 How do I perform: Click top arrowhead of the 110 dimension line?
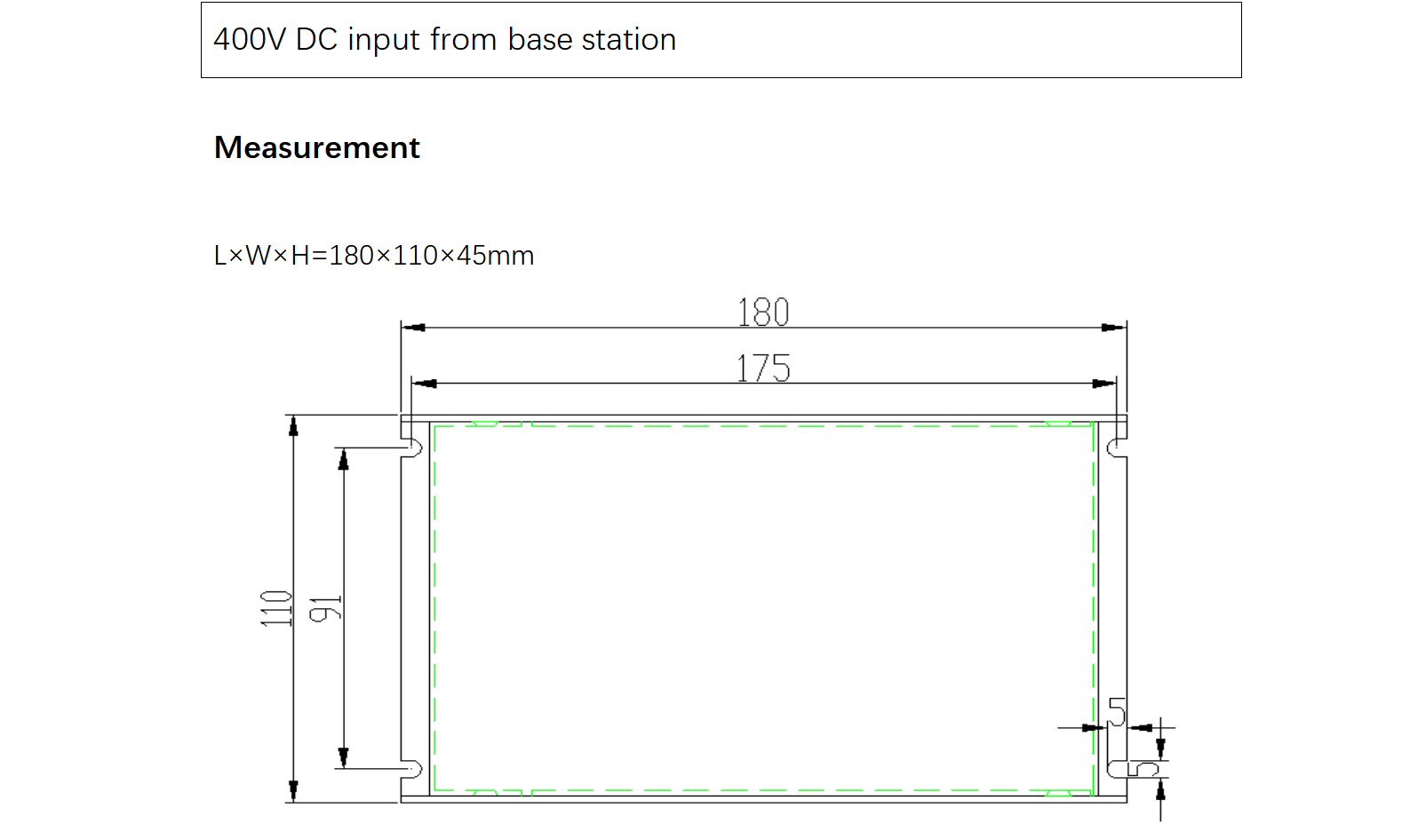coord(293,426)
